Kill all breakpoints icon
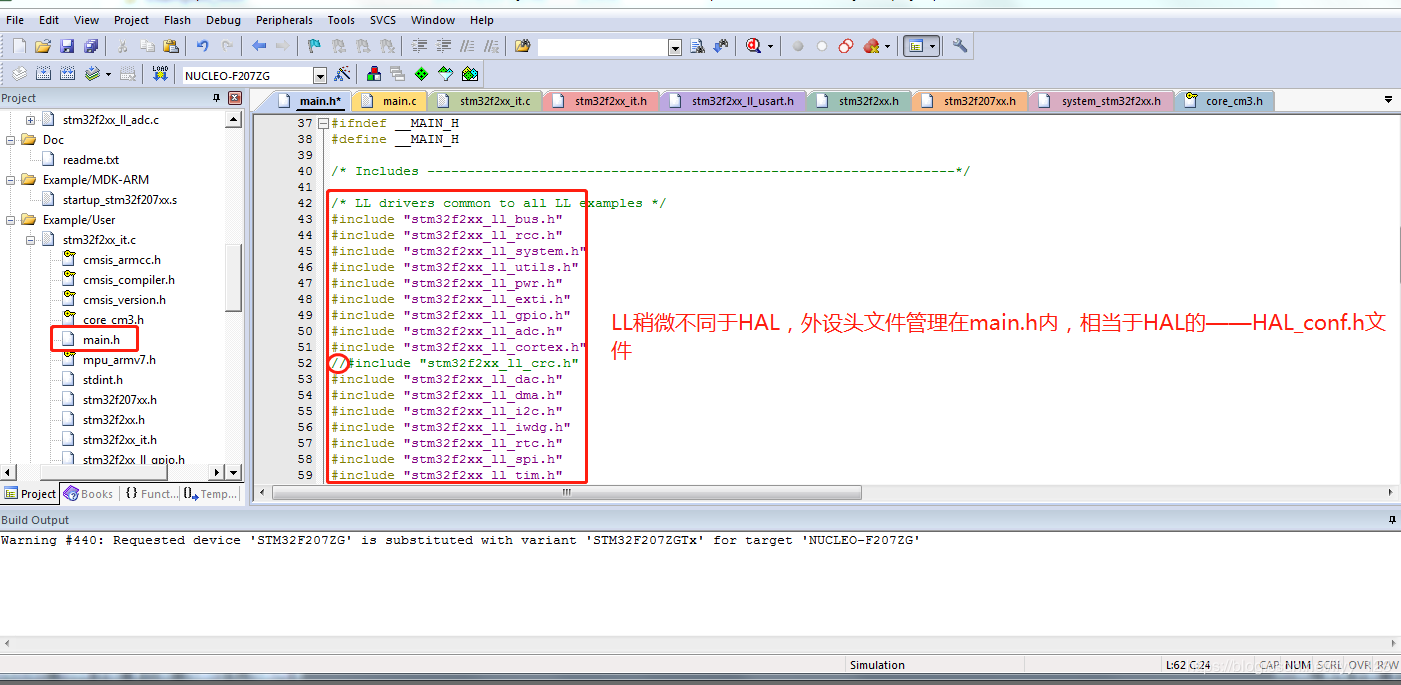 [871, 46]
